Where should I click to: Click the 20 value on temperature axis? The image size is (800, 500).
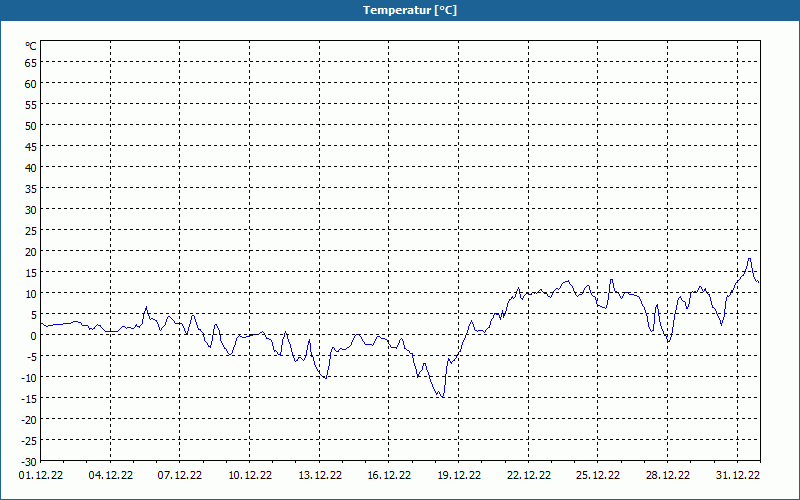tap(31, 252)
